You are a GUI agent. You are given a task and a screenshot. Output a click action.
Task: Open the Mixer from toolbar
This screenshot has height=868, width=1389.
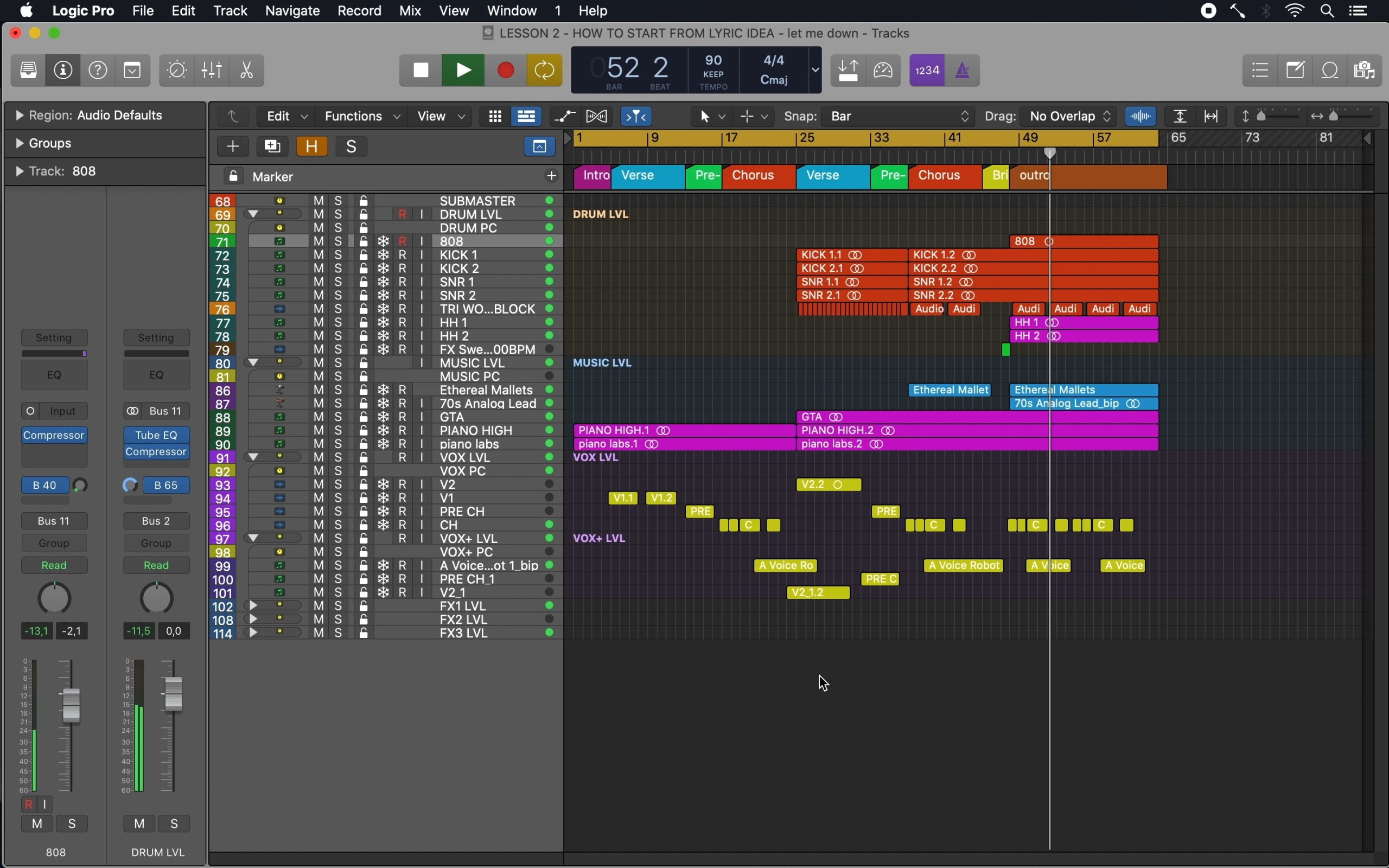point(212,70)
